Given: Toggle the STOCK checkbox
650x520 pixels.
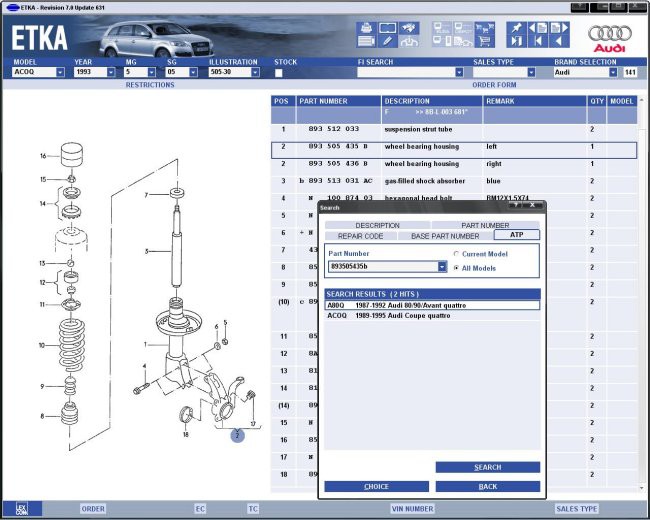Looking at the screenshot, I should coord(279,73).
